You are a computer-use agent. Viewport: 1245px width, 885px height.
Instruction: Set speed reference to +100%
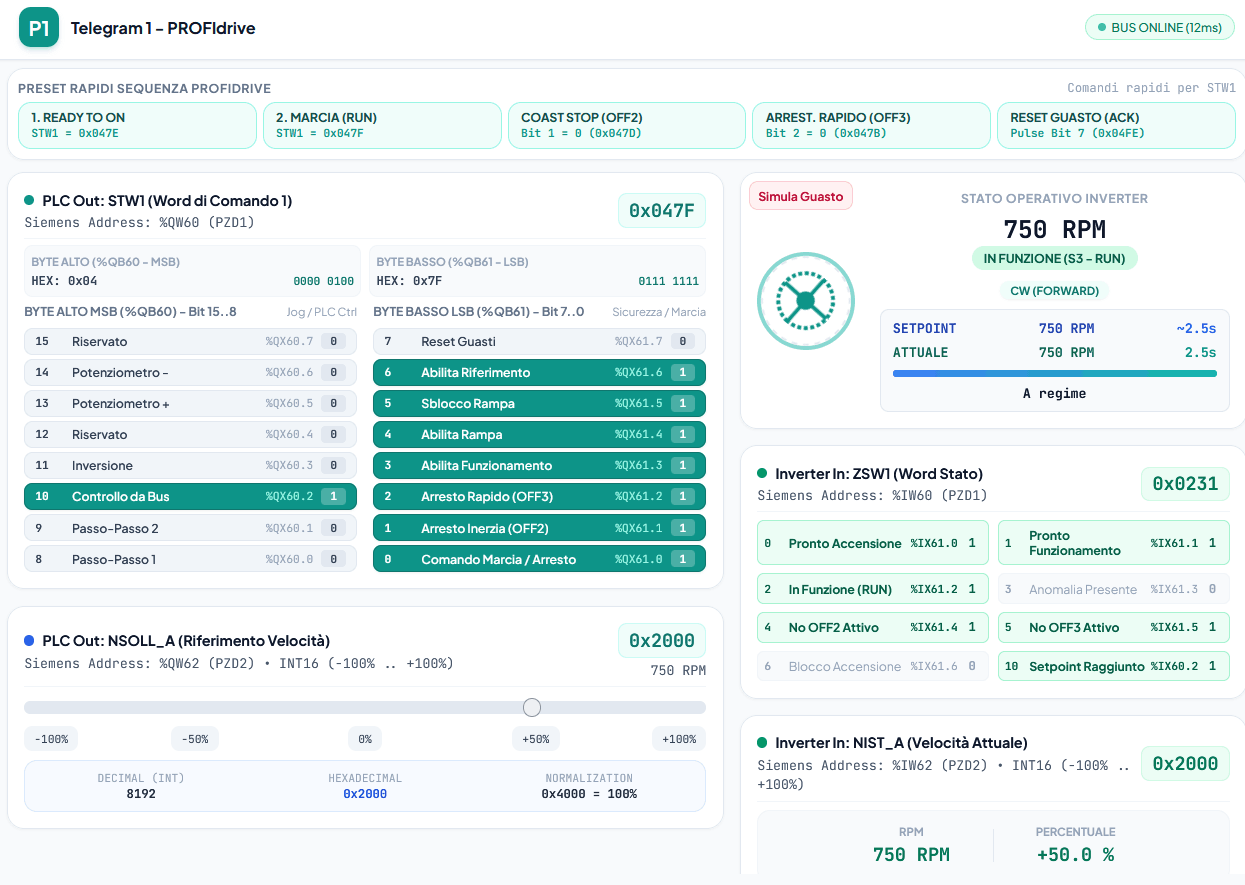679,739
